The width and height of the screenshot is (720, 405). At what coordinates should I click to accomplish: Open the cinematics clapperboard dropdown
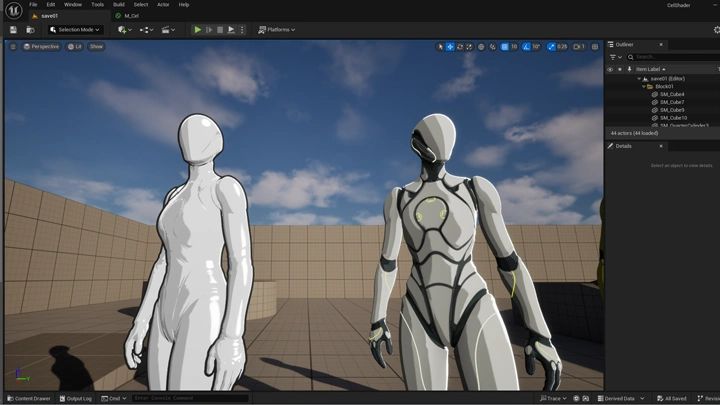[168, 30]
